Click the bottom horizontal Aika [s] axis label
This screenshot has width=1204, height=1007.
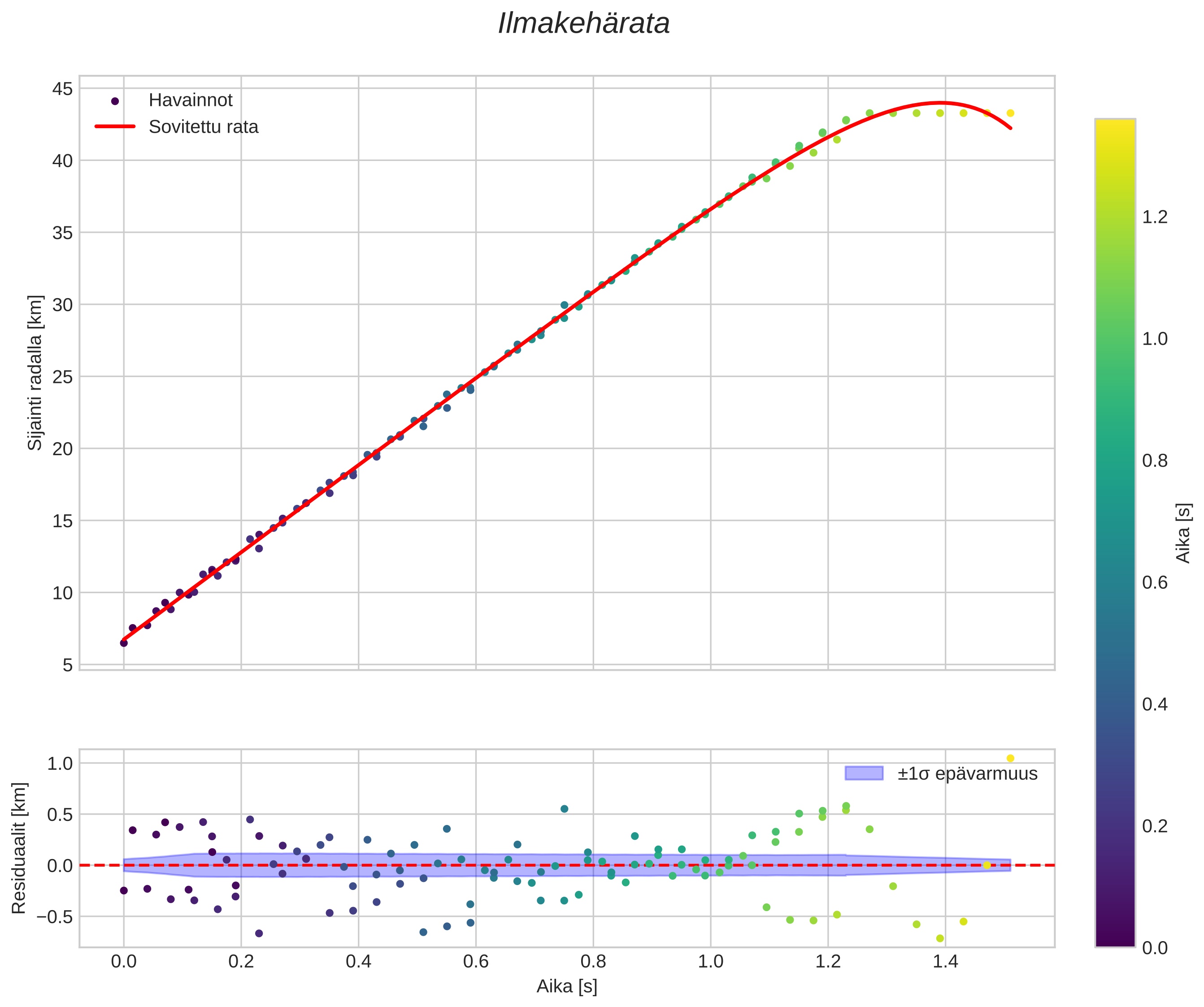coord(566,986)
